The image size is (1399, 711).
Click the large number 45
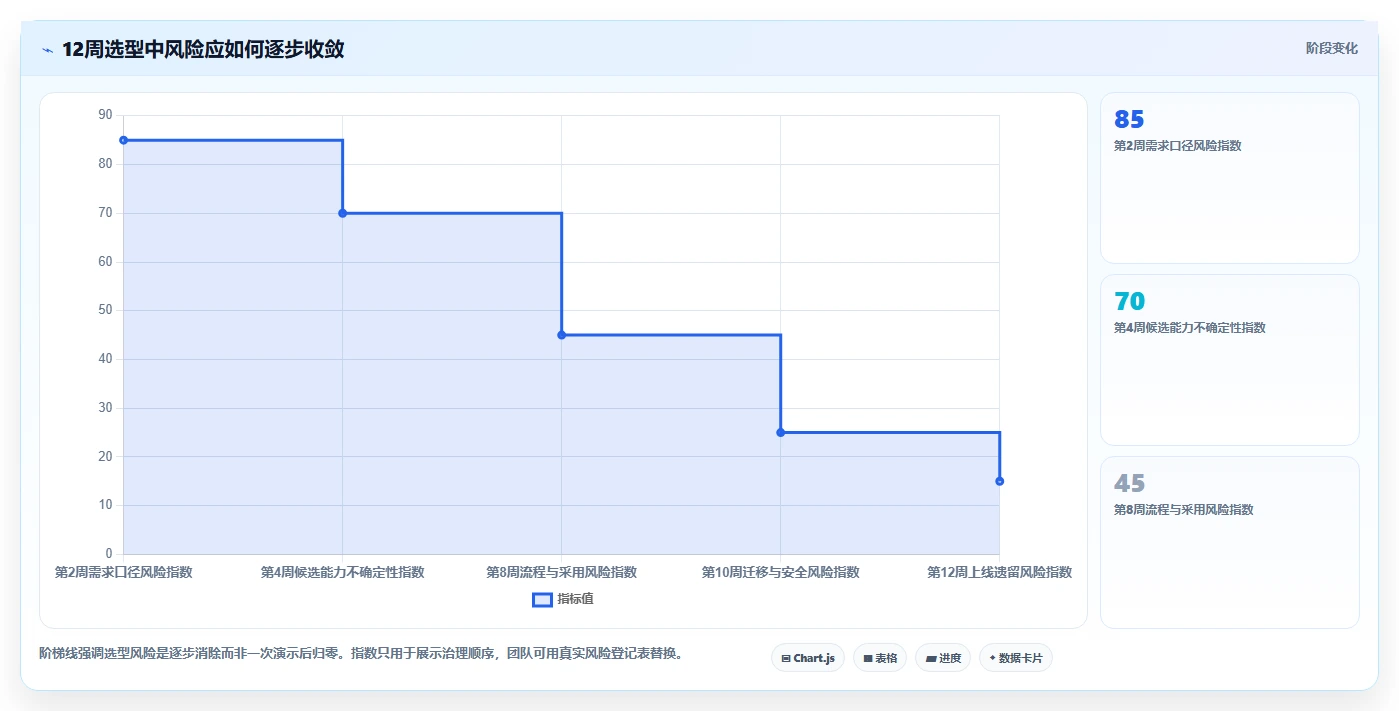tap(1129, 484)
